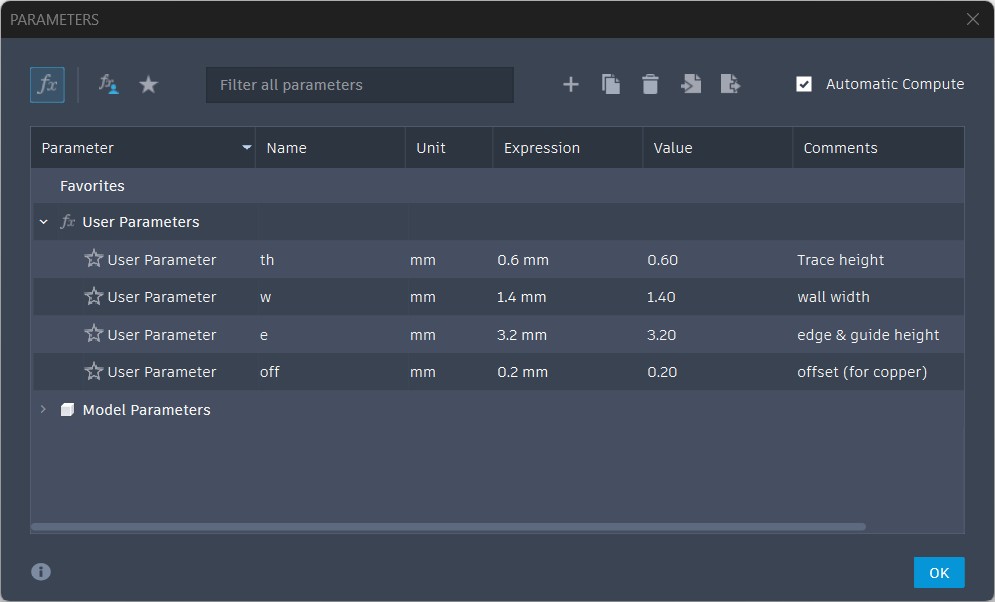The image size is (995, 602).
Task: Sort by the Expression column header
Action: [542, 148]
